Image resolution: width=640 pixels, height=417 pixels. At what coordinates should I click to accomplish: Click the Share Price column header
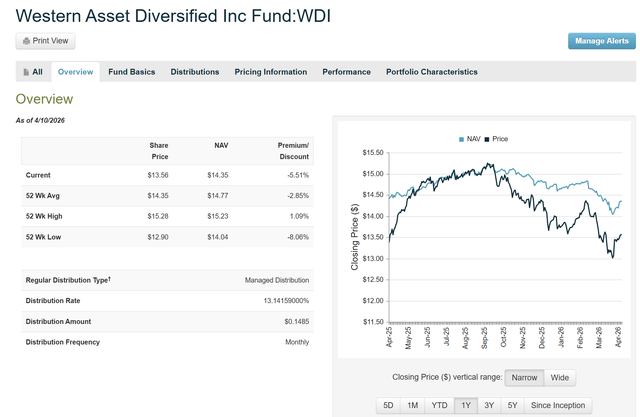pos(159,151)
